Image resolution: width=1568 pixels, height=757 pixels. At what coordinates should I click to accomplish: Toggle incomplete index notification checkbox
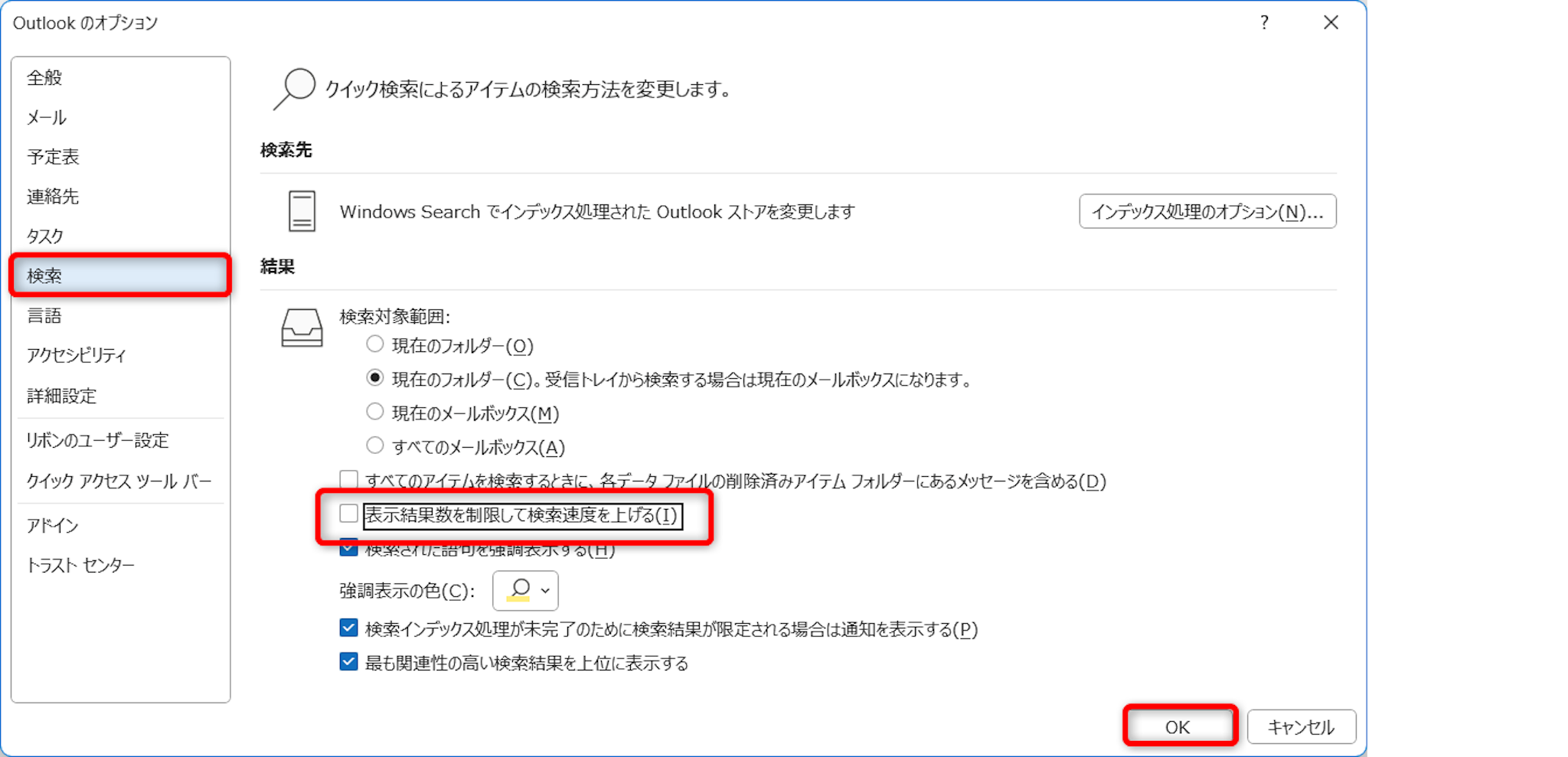[x=349, y=628]
